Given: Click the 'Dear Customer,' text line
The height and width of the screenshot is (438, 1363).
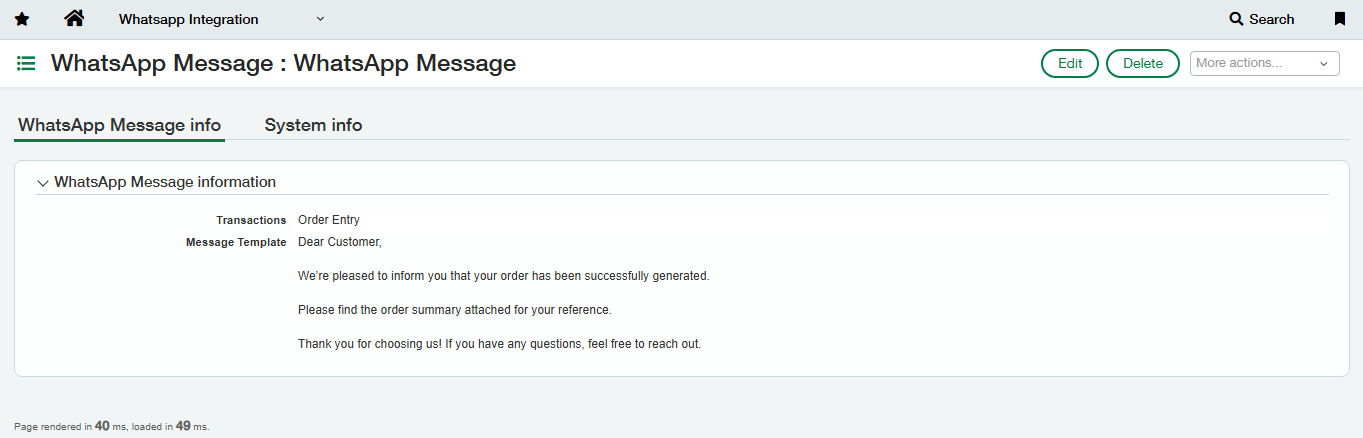Looking at the screenshot, I should click(x=340, y=242).
